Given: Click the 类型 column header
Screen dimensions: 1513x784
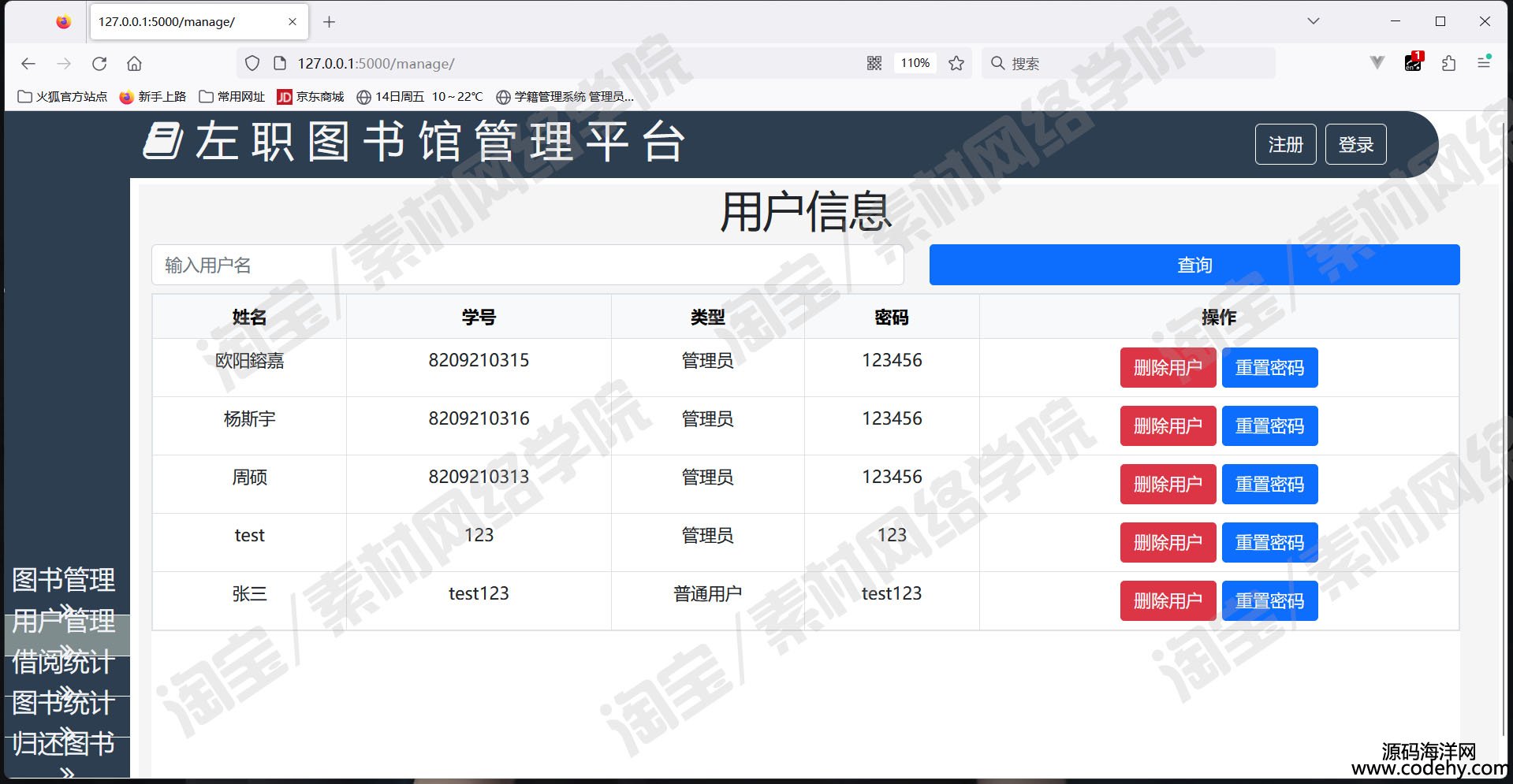Looking at the screenshot, I should [707, 317].
